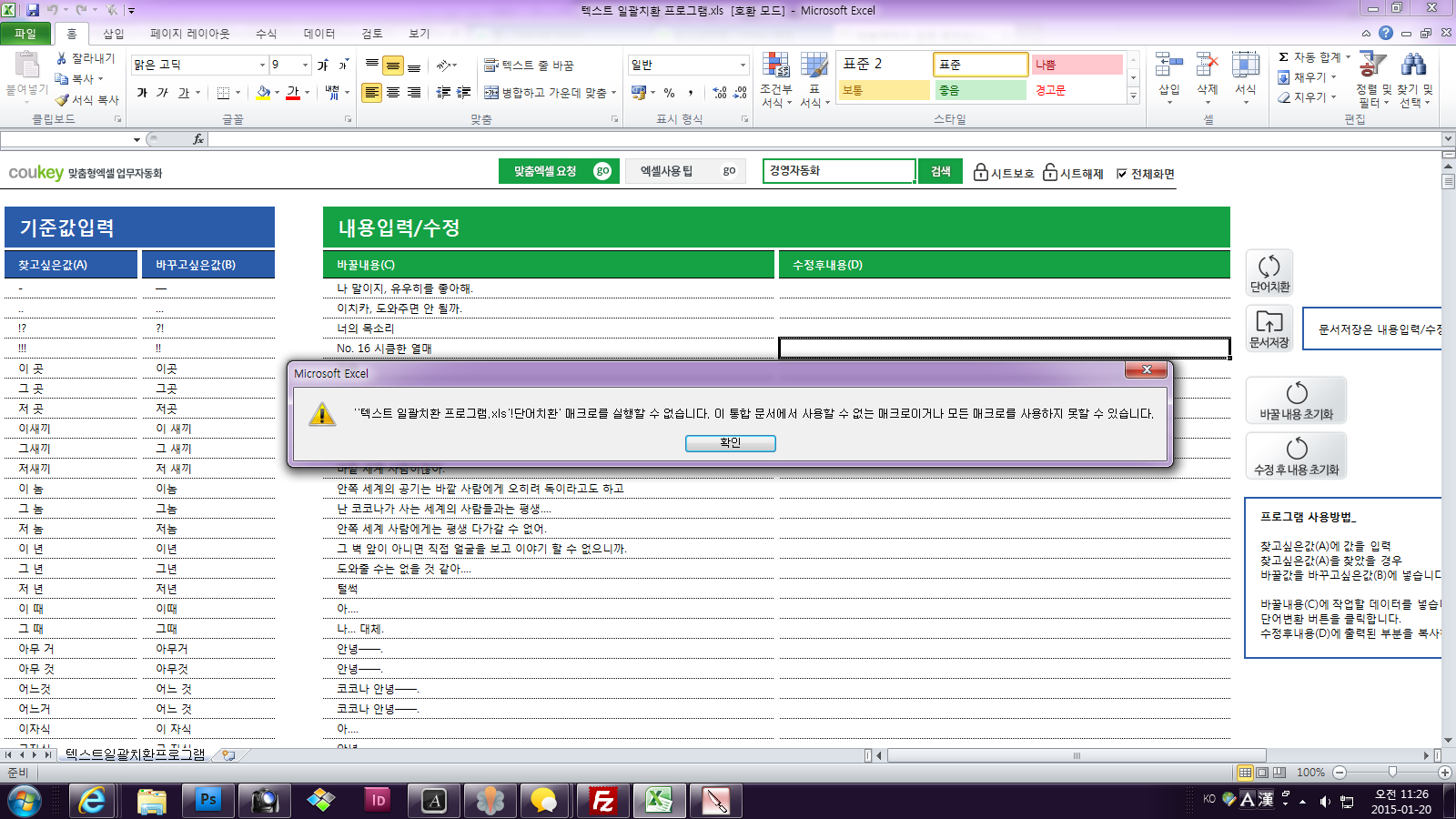This screenshot has height=819, width=1456.
Task: Toggle the 전체화면 fullscreen checkbox
Action: click(x=1122, y=174)
